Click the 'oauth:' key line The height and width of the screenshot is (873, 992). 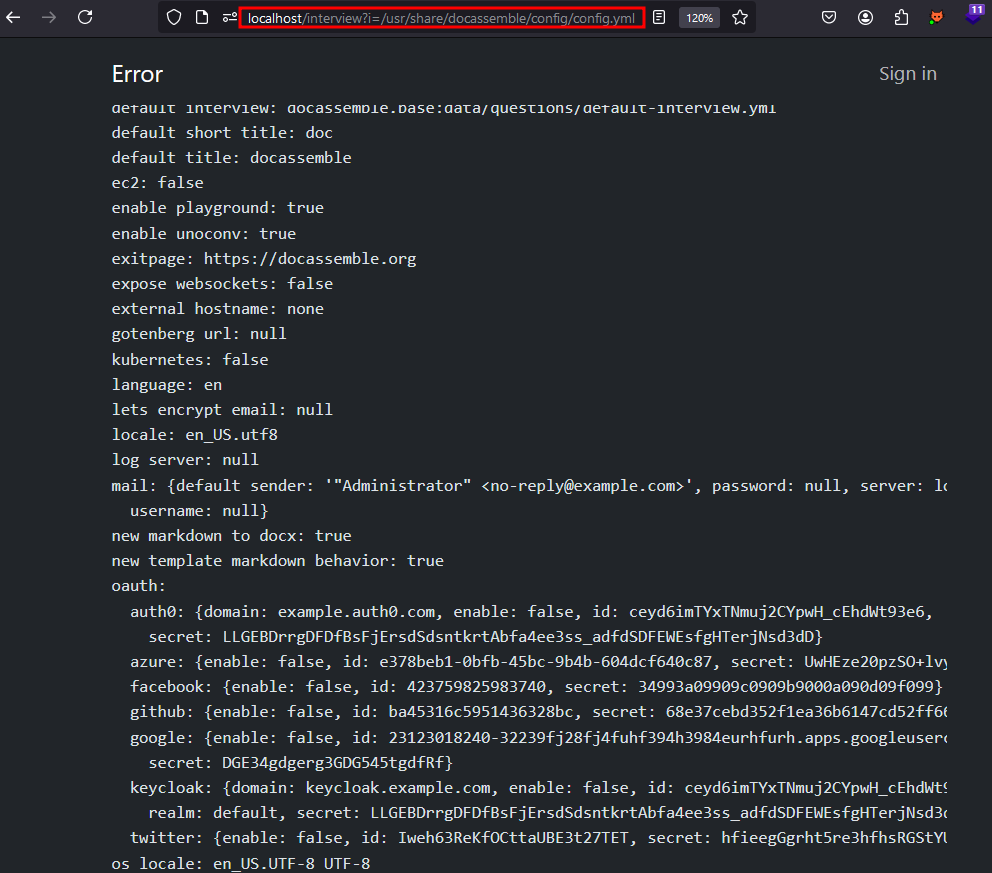pos(139,586)
